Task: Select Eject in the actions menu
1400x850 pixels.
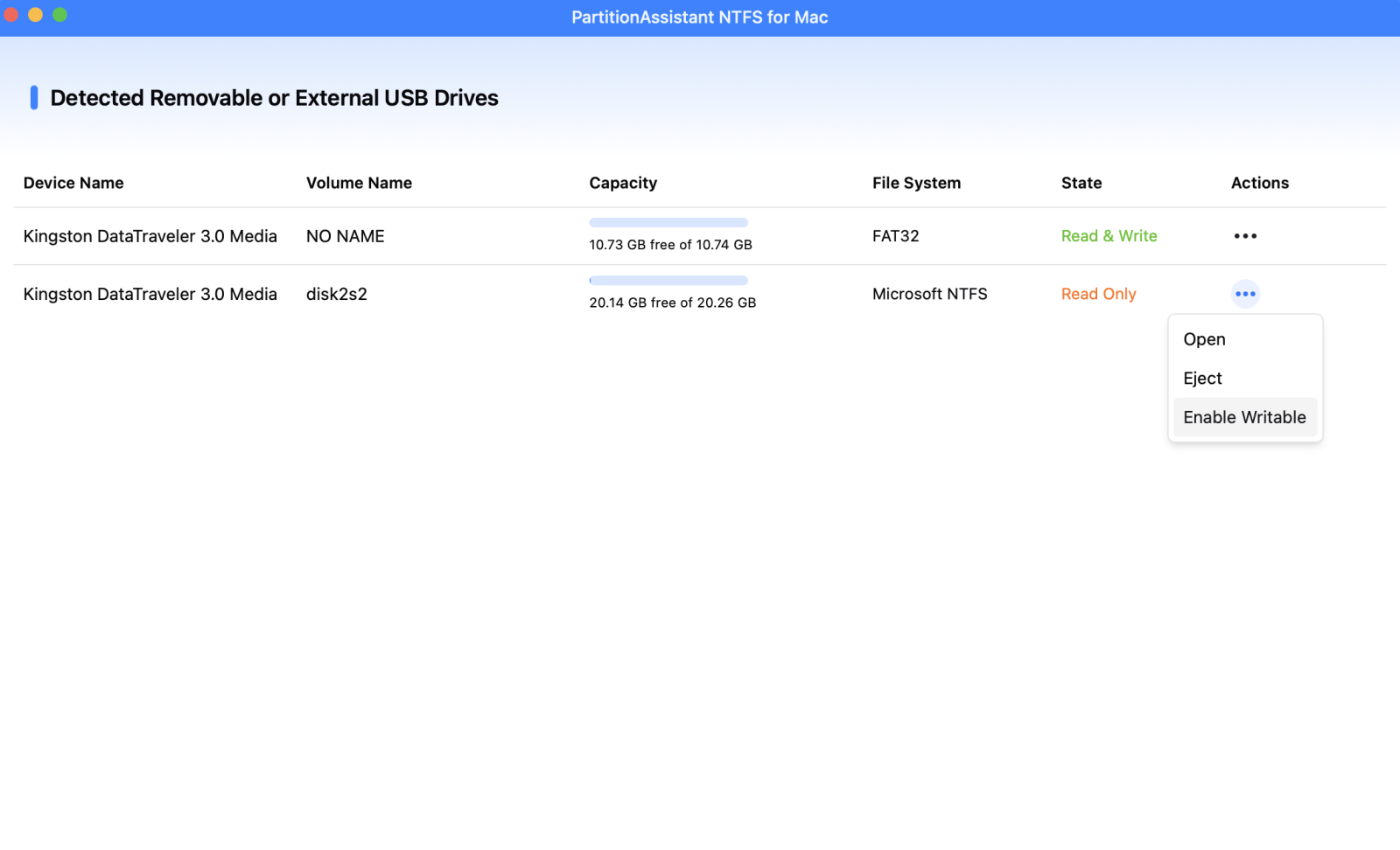Action: (x=1245, y=379)
